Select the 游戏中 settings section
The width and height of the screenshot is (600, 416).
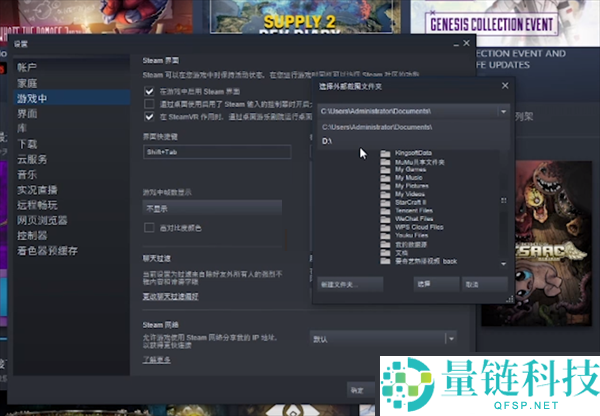tap(71, 98)
